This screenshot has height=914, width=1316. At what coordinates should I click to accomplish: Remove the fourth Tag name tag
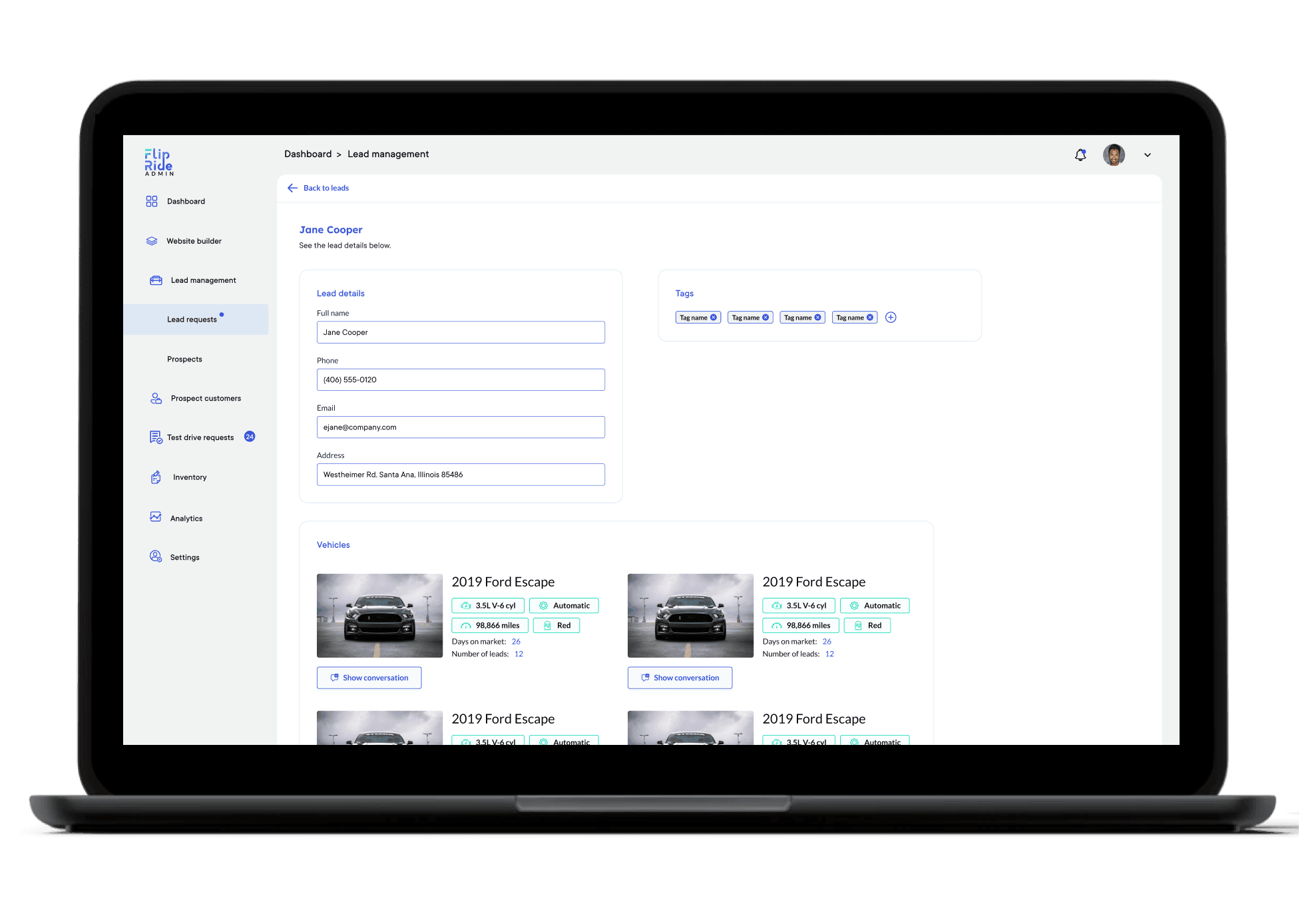coord(870,318)
